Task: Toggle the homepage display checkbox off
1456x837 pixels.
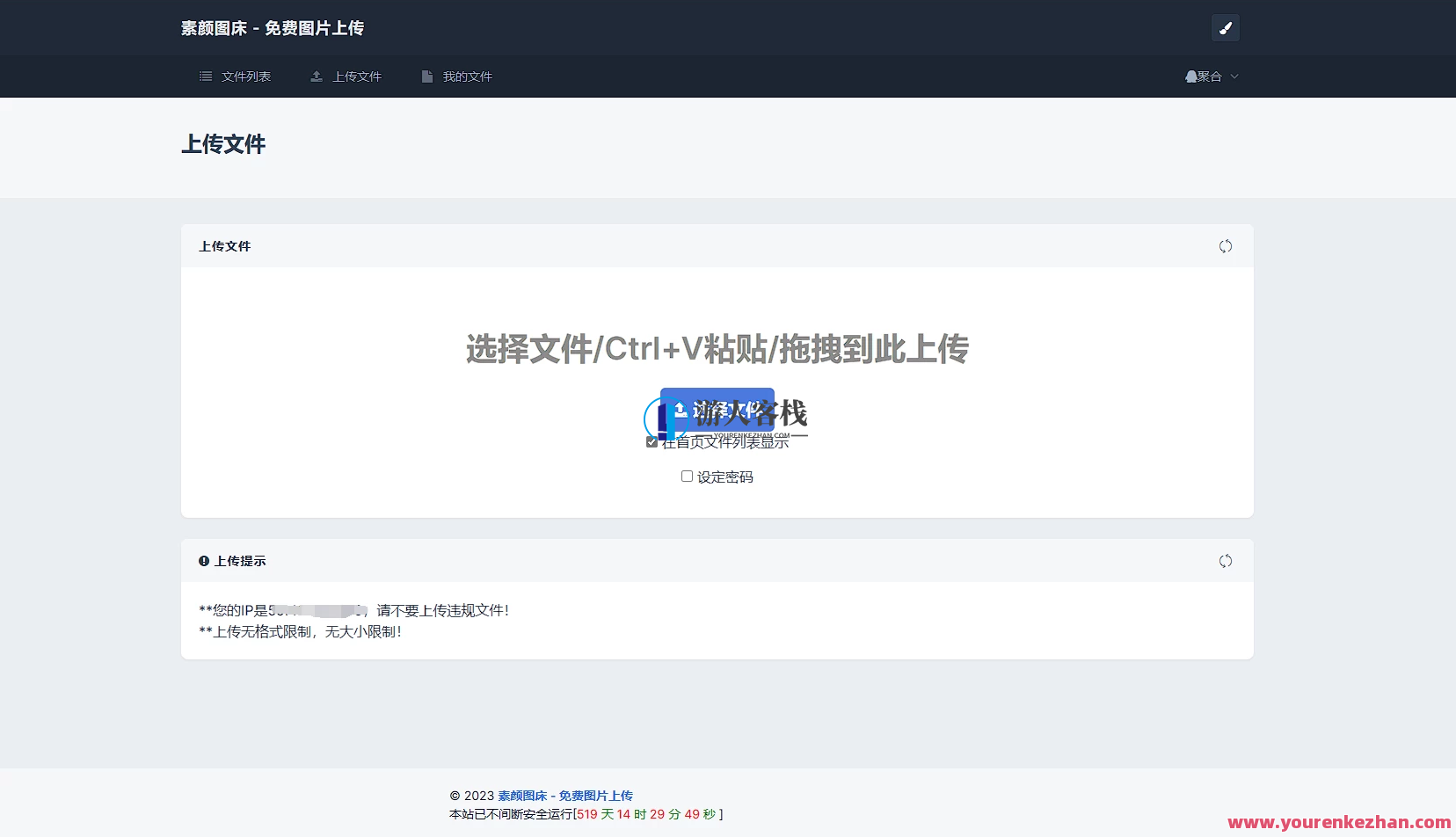Action: point(651,442)
